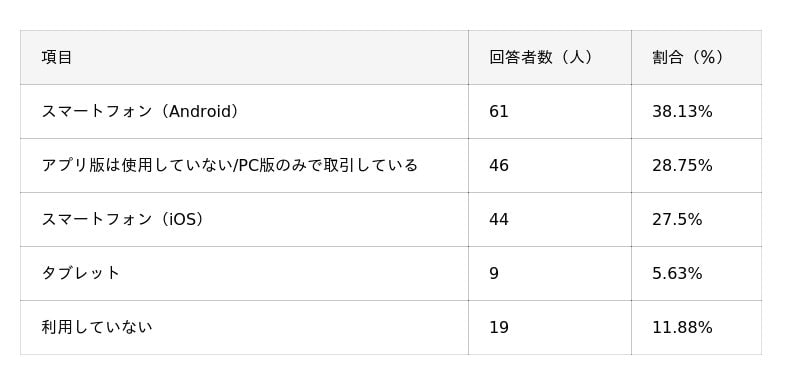This screenshot has height=385, width=800.
Task: Click the 11.88% percentage cell
Action: pyautogui.click(x=682, y=327)
